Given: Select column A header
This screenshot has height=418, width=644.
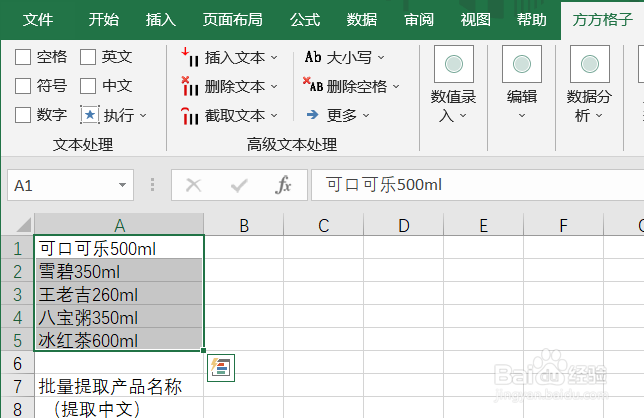Looking at the screenshot, I should (119, 225).
